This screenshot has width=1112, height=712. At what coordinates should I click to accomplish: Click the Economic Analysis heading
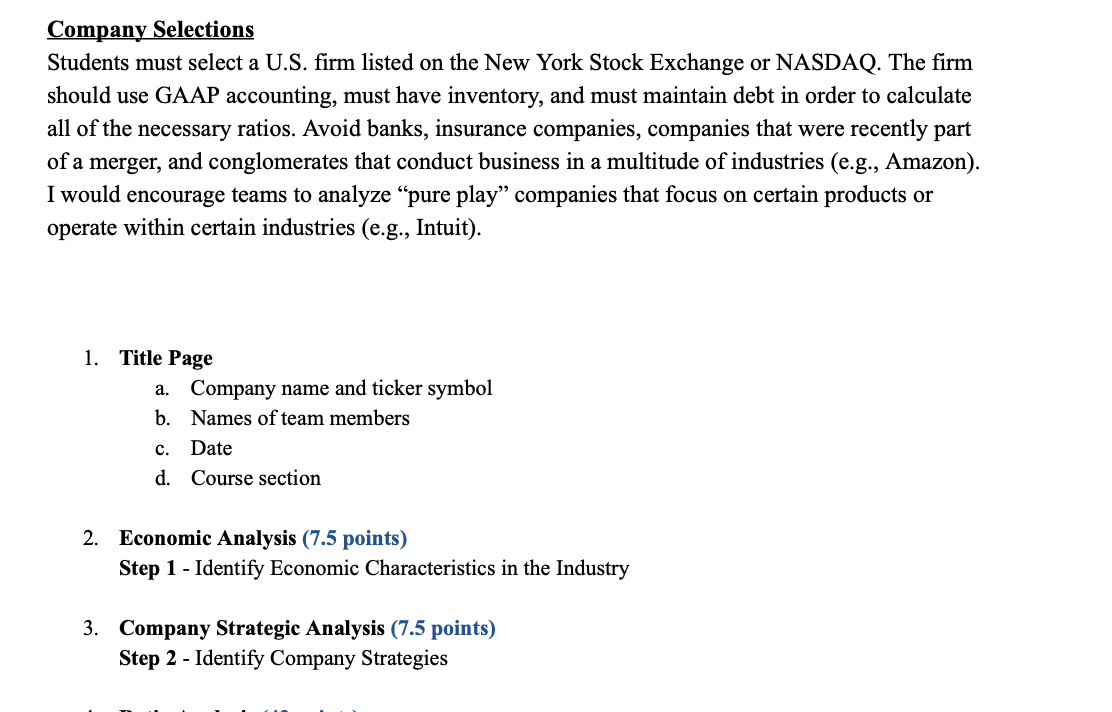pos(207,538)
